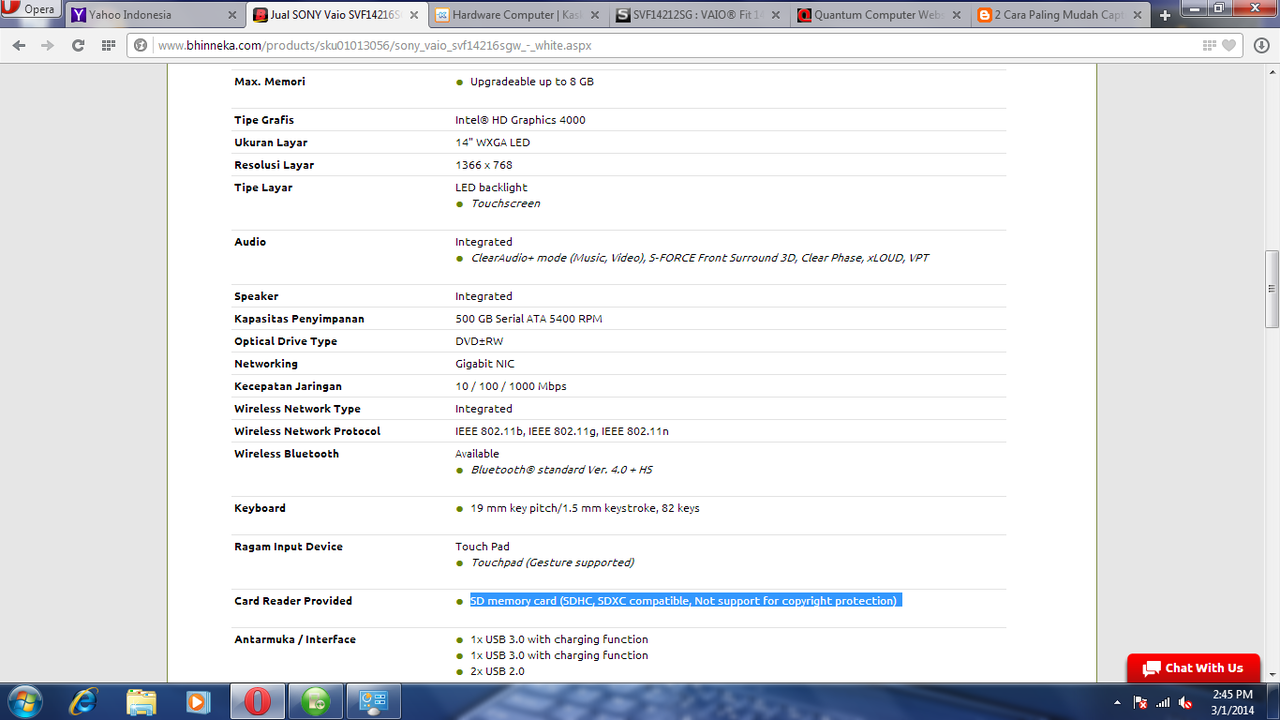Image resolution: width=1280 pixels, height=720 pixels.
Task: Click the 2x USB 2.0 entry
Action: click(498, 671)
